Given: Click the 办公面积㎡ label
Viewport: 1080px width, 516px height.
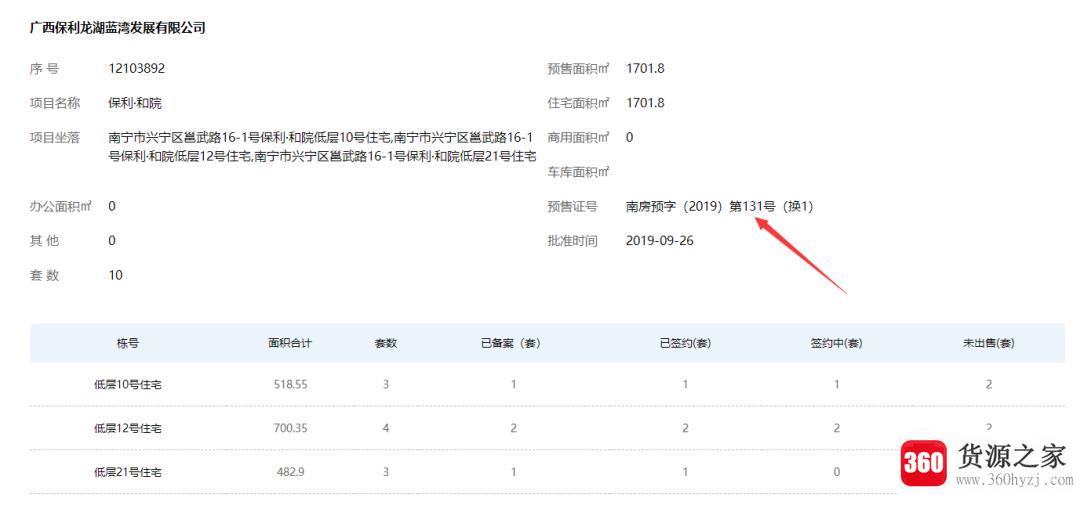Looking at the screenshot, I should click(x=61, y=206).
